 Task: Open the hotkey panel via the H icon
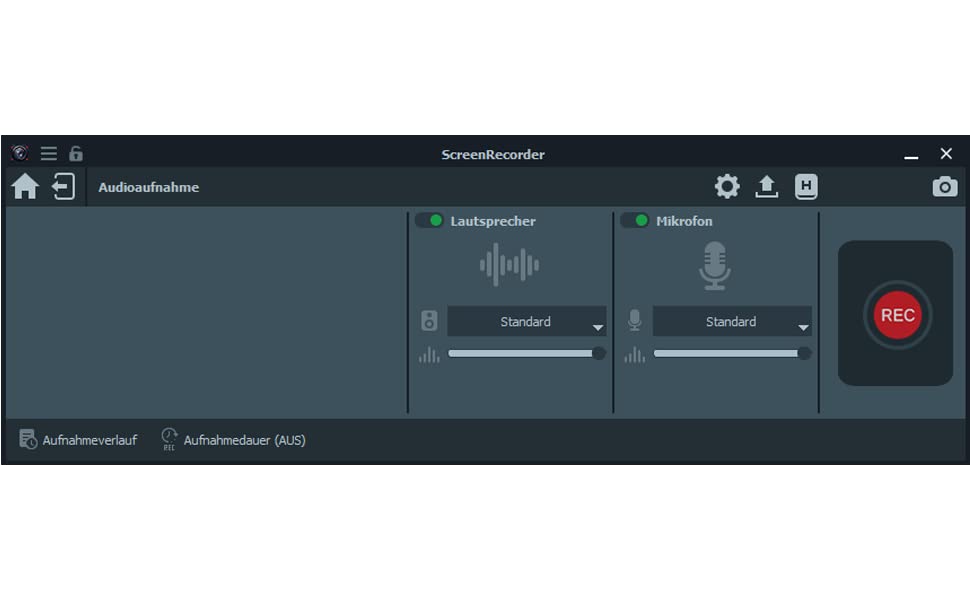(806, 186)
